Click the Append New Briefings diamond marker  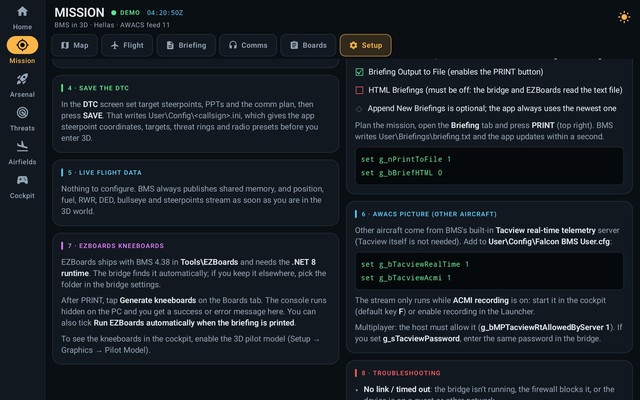click(x=359, y=109)
